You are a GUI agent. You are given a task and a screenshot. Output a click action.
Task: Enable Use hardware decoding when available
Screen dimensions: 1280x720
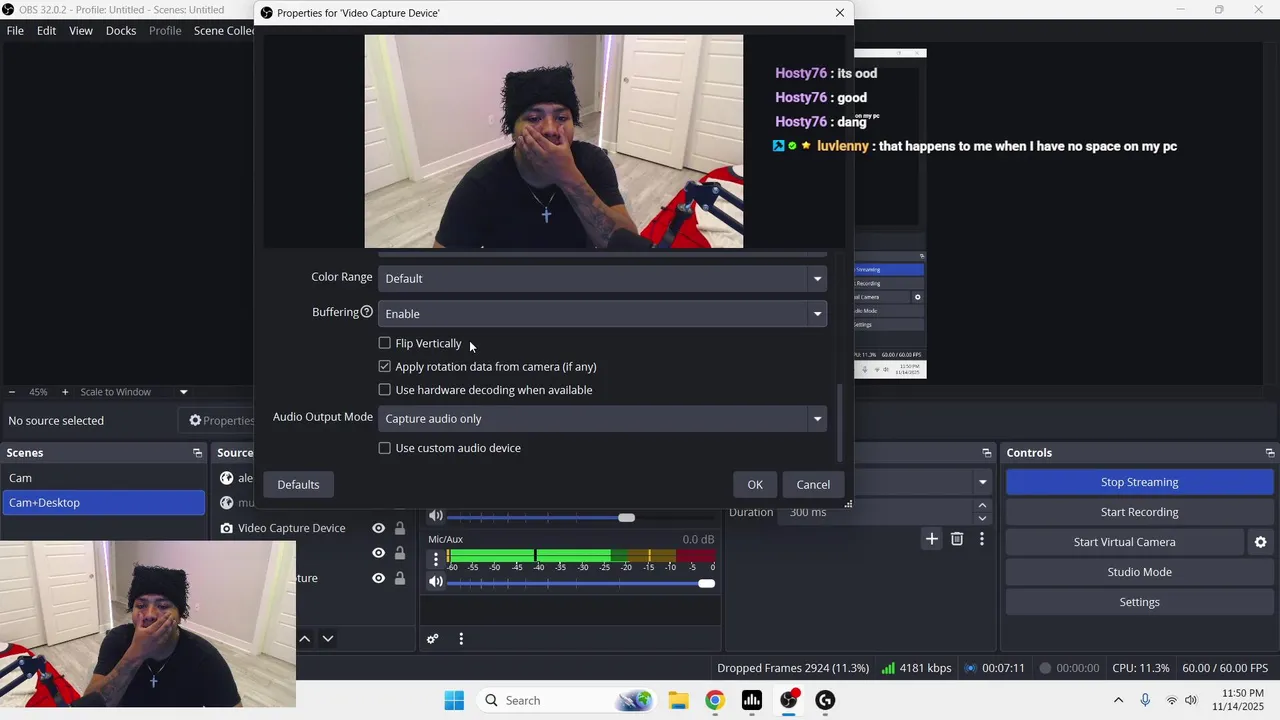pyautogui.click(x=385, y=390)
